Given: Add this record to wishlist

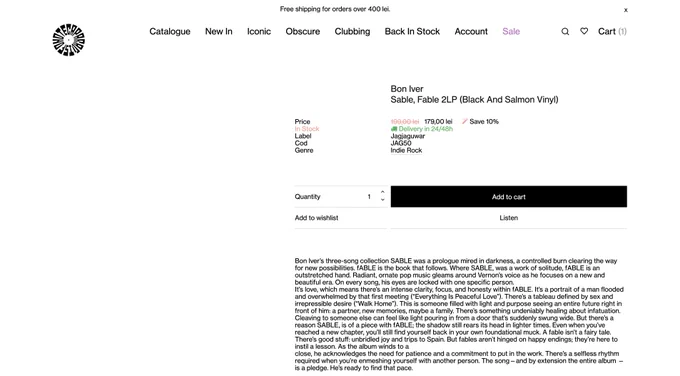Looking at the screenshot, I should [316, 218].
